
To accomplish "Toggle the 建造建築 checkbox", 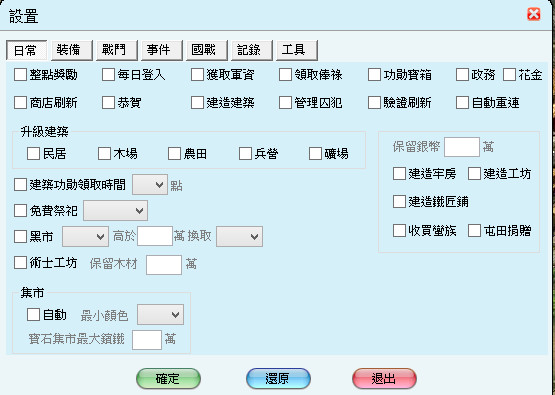I will [x=197, y=103].
